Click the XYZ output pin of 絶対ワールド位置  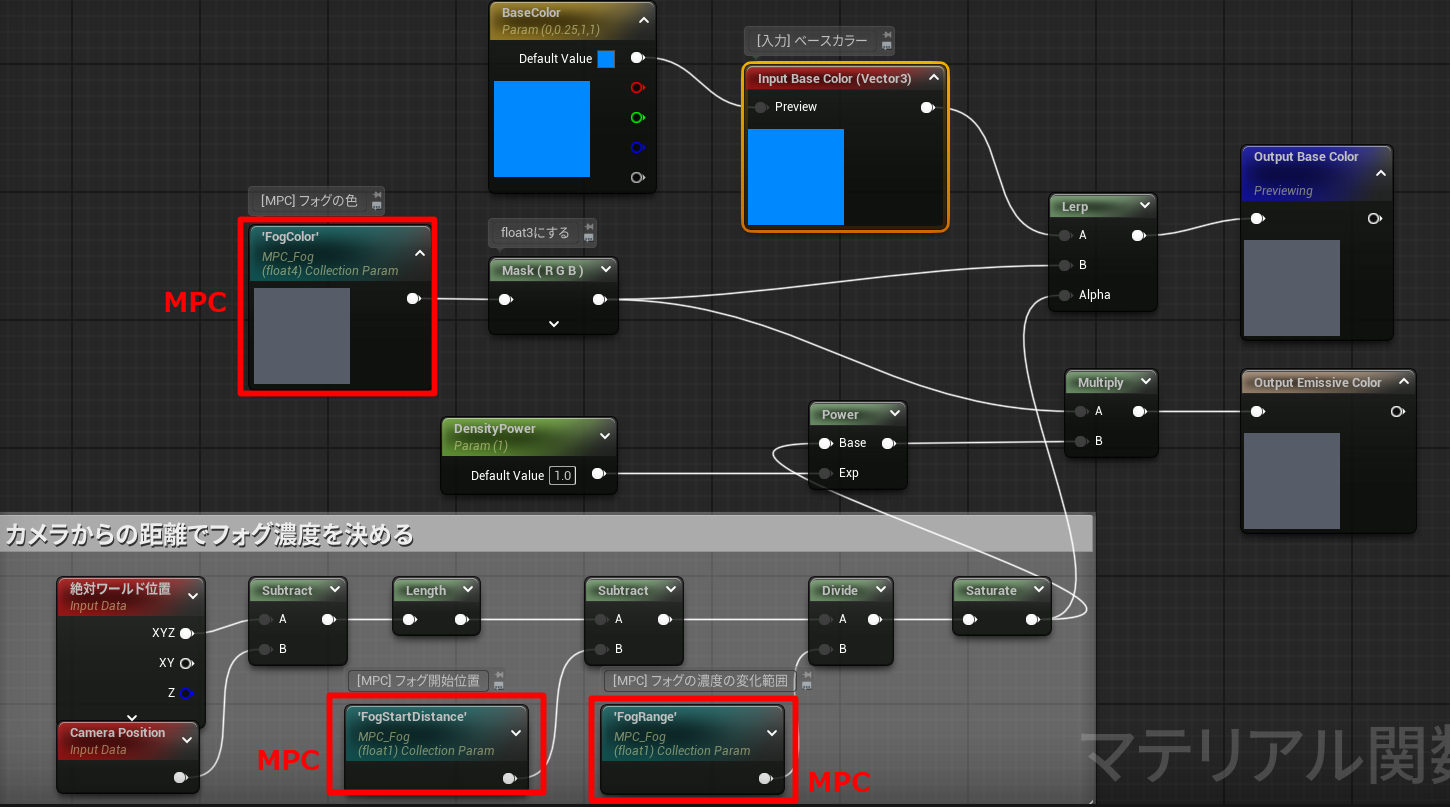point(186,633)
